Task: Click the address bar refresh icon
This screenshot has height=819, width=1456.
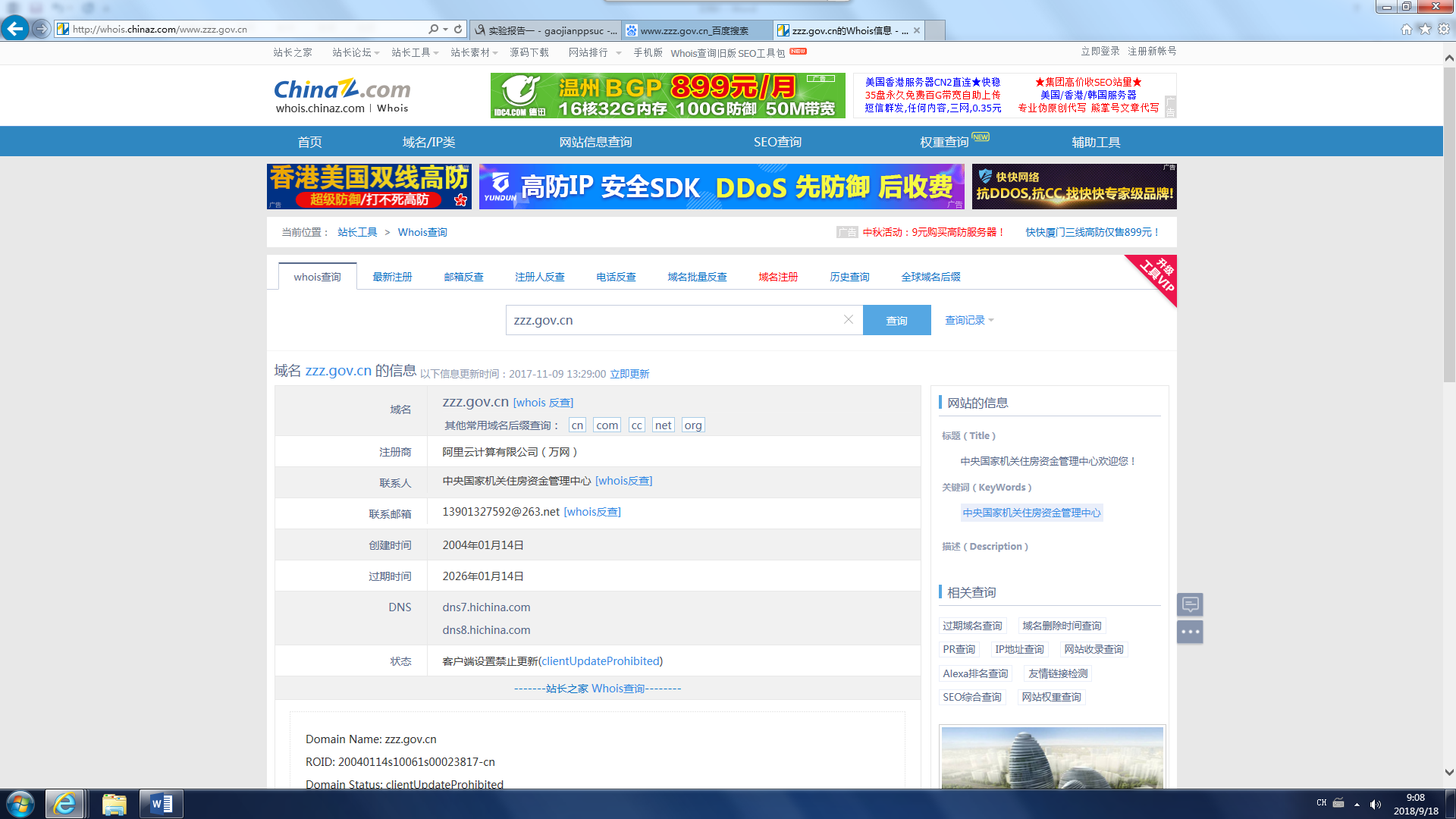Action: click(x=458, y=29)
